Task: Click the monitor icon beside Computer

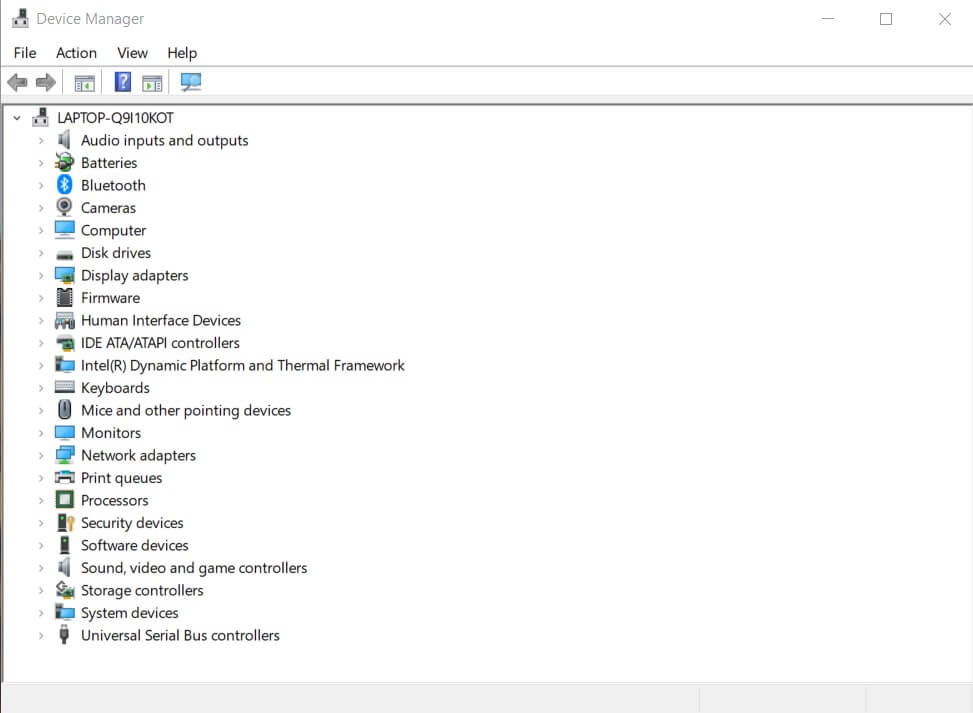Action: pyautogui.click(x=65, y=230)
